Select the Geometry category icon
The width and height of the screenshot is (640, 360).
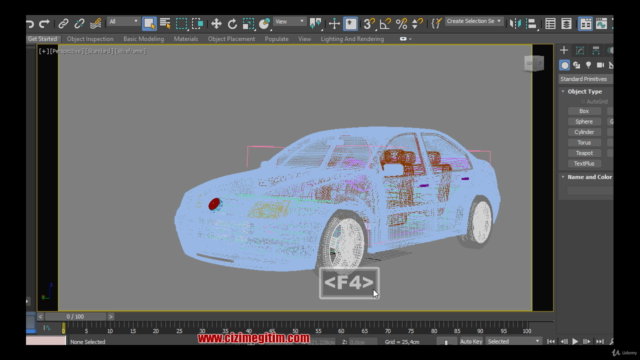(564, 65)
